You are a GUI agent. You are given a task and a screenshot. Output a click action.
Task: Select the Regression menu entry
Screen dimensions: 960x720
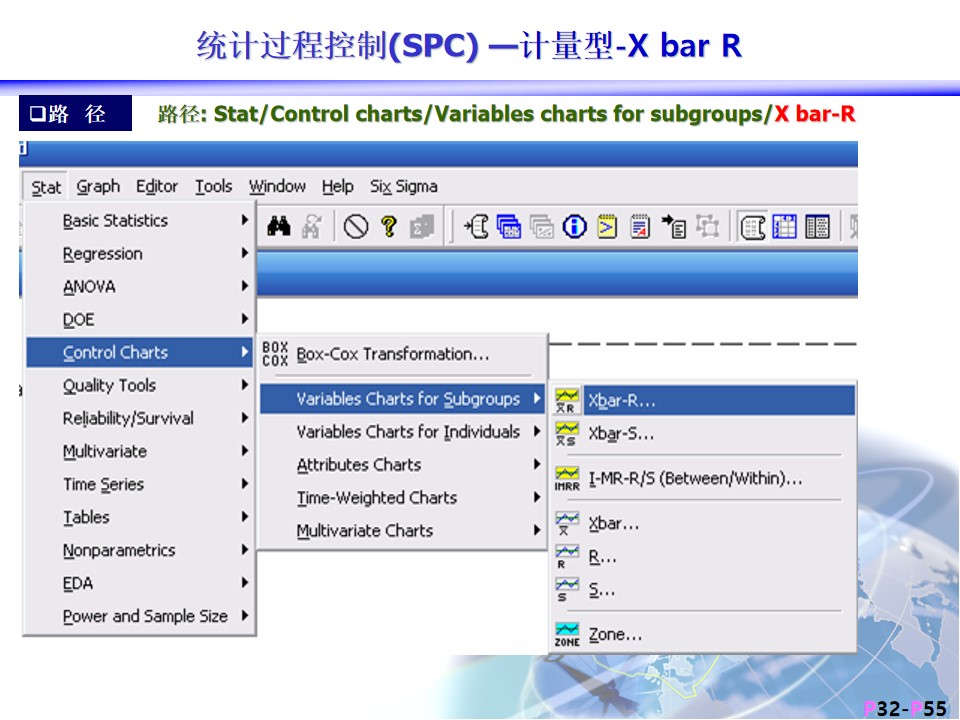pos(102,254)
